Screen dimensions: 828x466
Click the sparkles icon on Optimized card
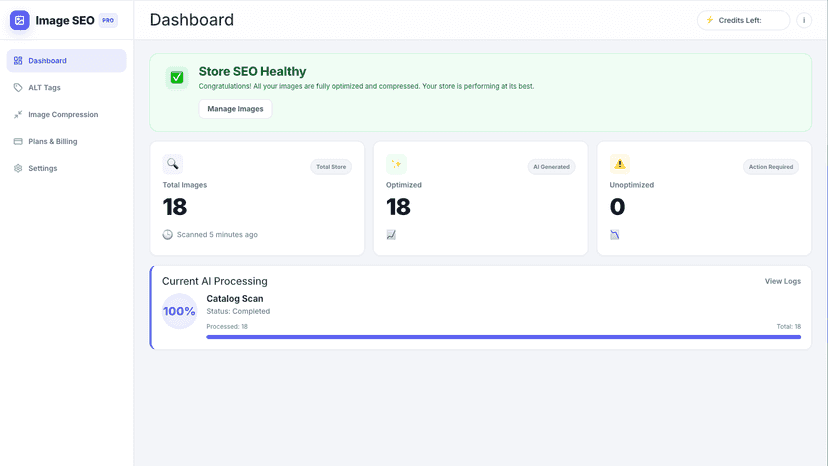point(396,164)
